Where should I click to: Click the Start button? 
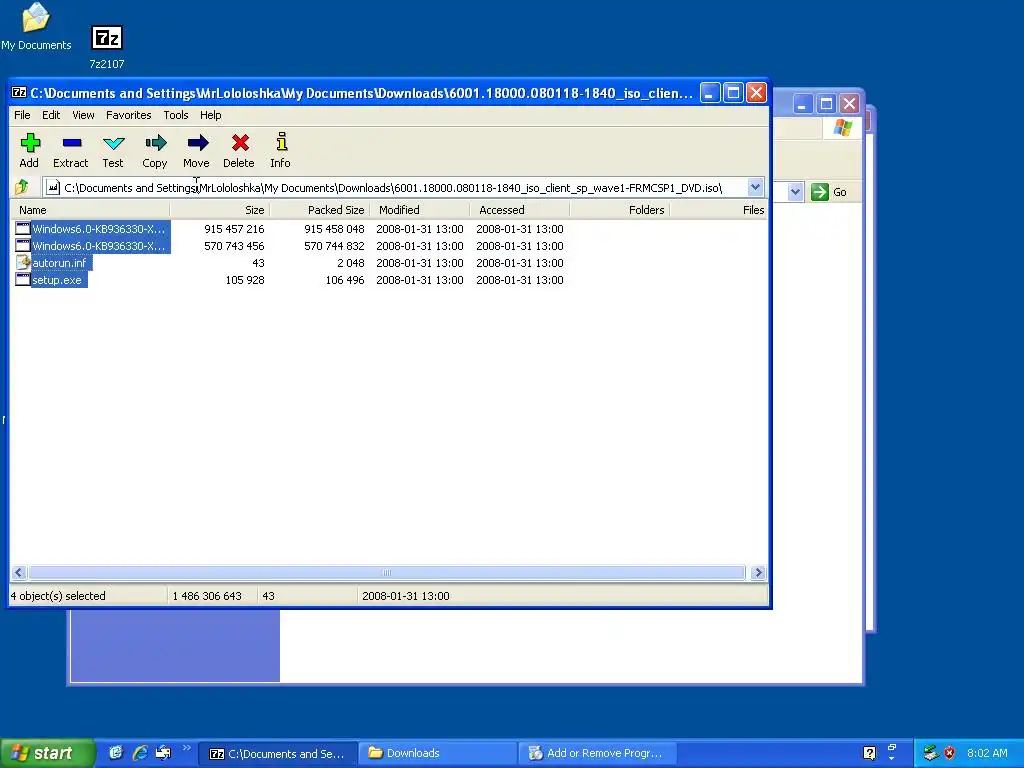pos(47,753)
